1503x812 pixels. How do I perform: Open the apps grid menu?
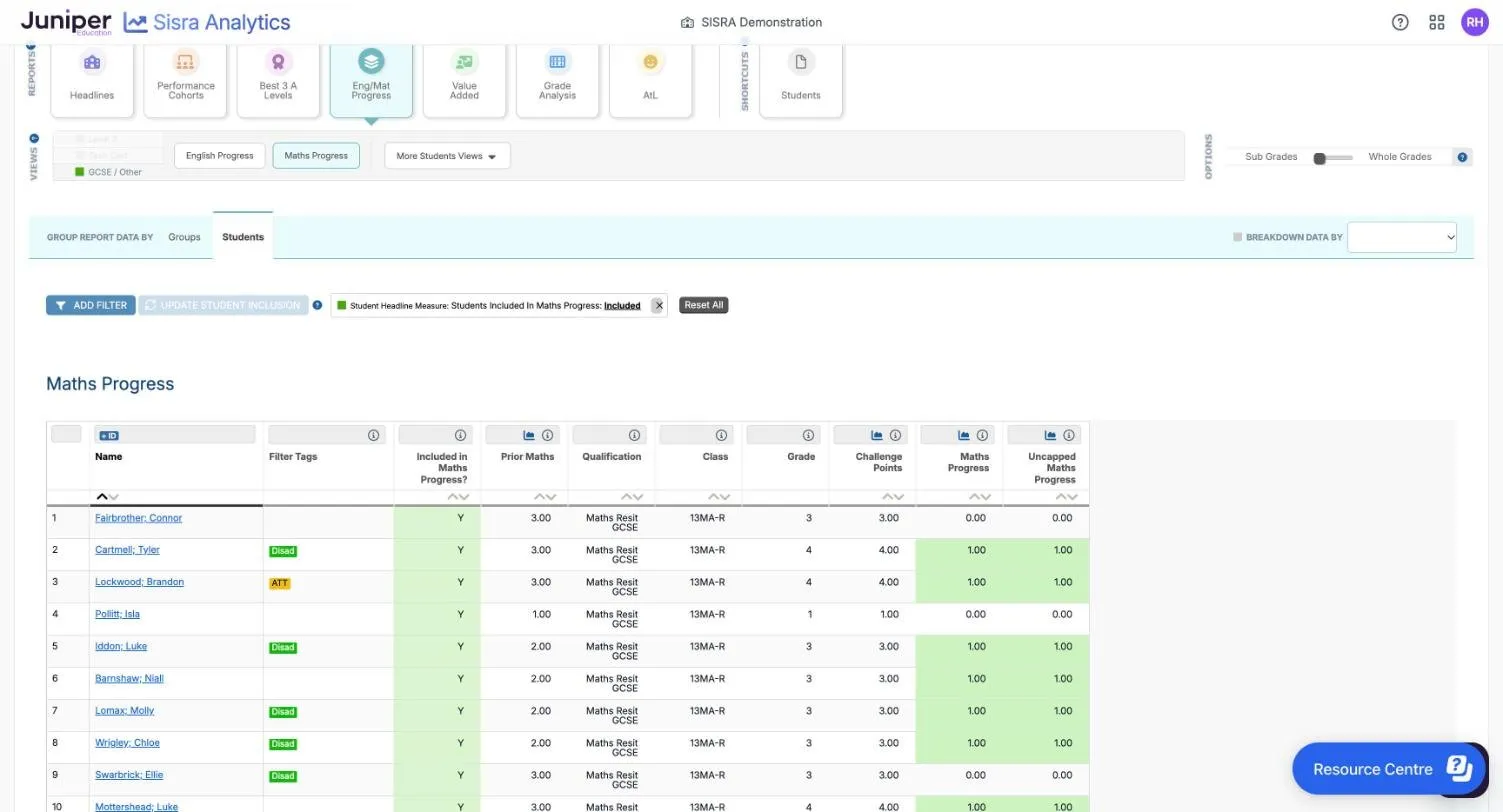(1437, 22)
